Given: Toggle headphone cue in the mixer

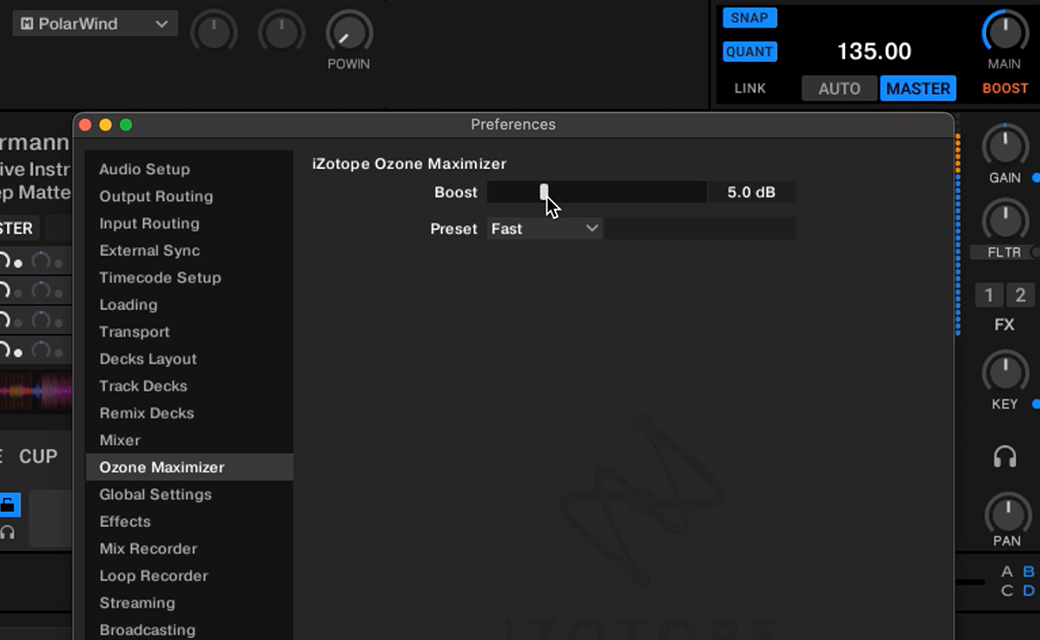Looking at the screenshot, I should pyautogui.click(x=1005, y=457).
